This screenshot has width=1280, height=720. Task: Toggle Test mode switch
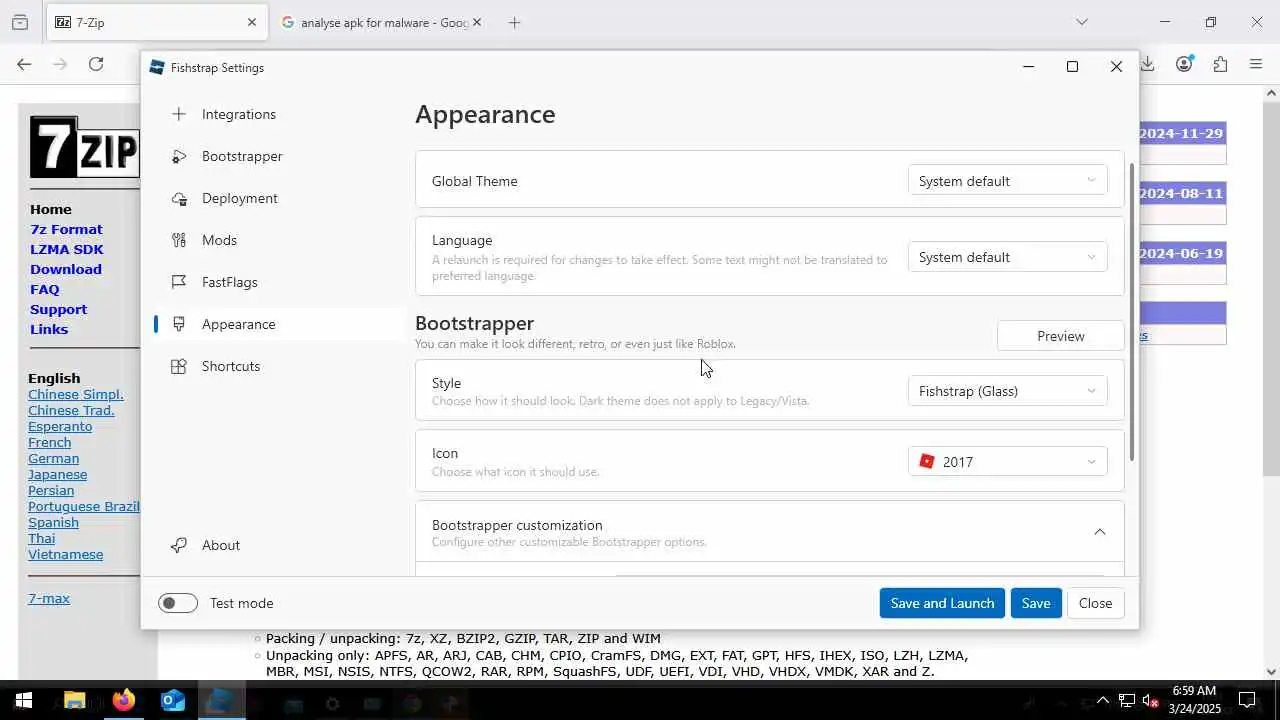pos(178,603)
